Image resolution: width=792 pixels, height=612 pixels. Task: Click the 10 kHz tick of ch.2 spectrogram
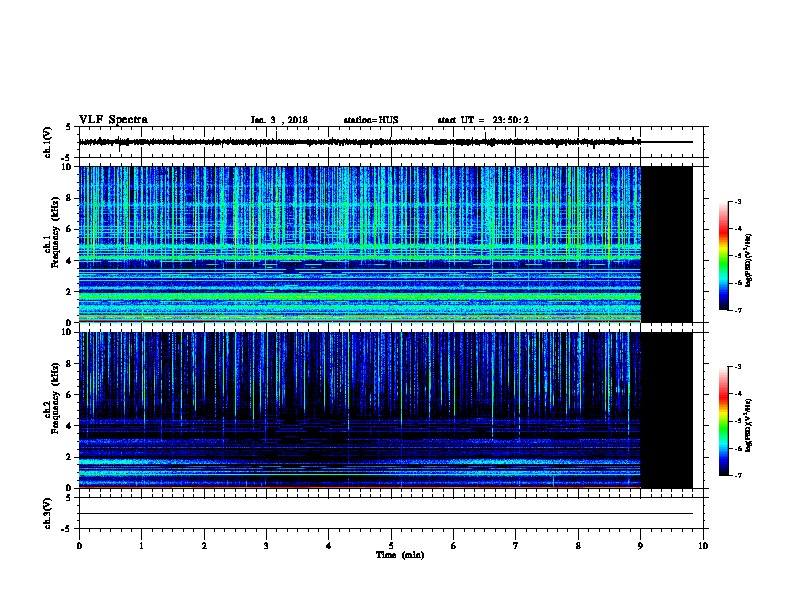pyautogui.click(x=67, y=332)
